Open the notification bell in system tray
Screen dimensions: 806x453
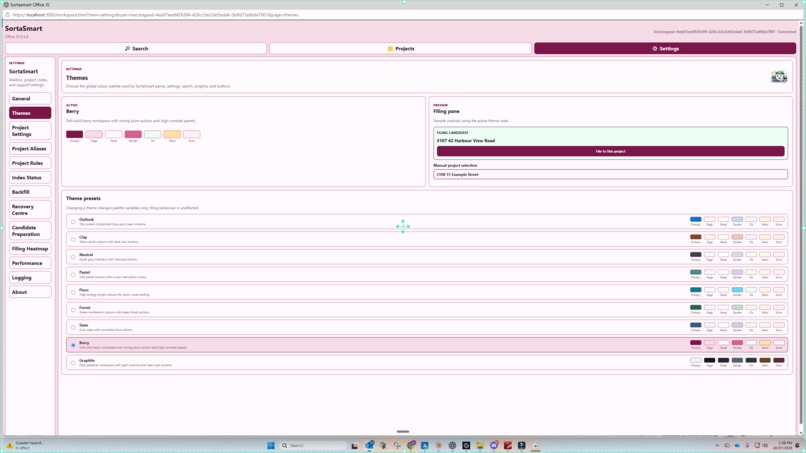pyautogui.click(x=798, y=445)
